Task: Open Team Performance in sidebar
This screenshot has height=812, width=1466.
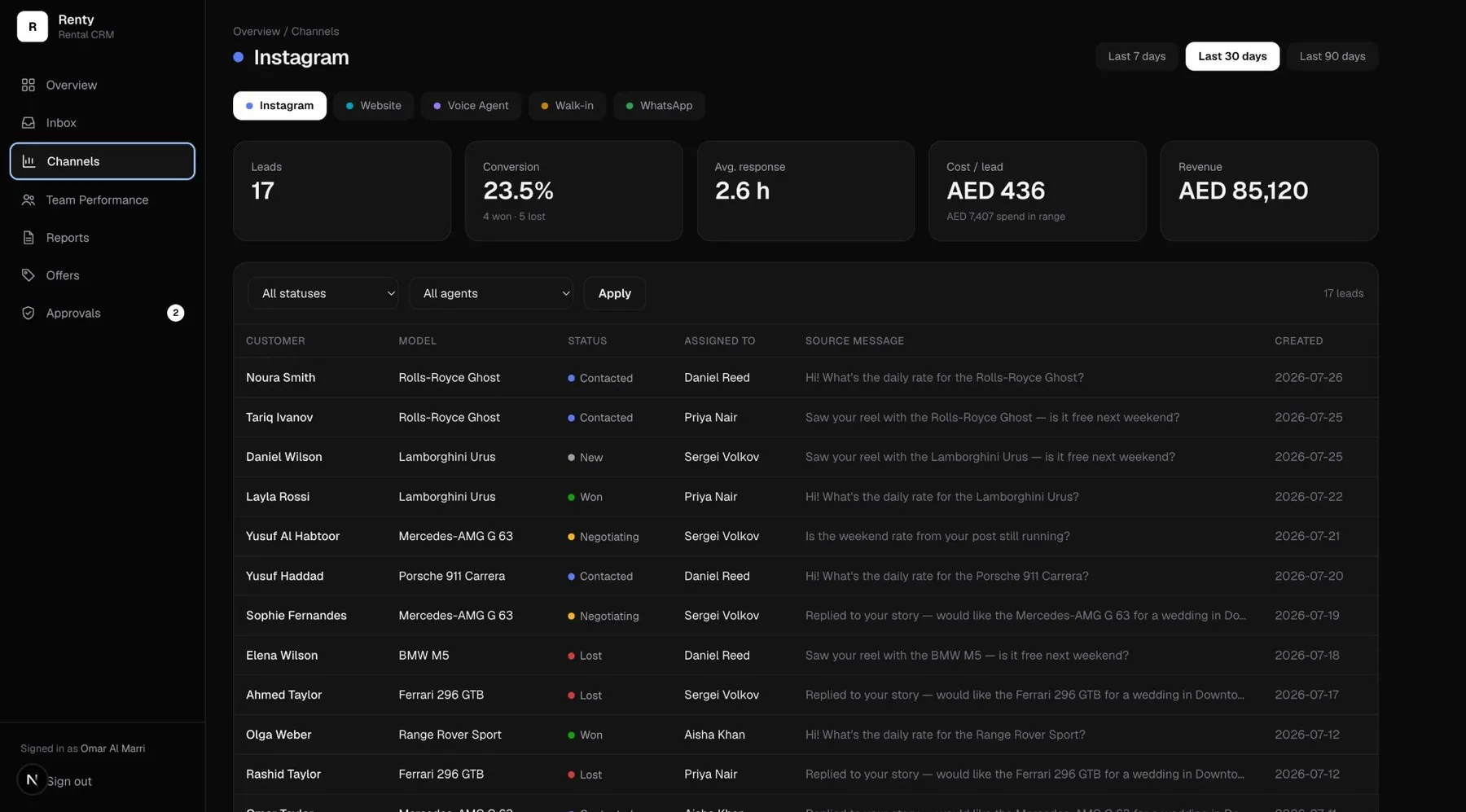Action: [x=97, y=200]
